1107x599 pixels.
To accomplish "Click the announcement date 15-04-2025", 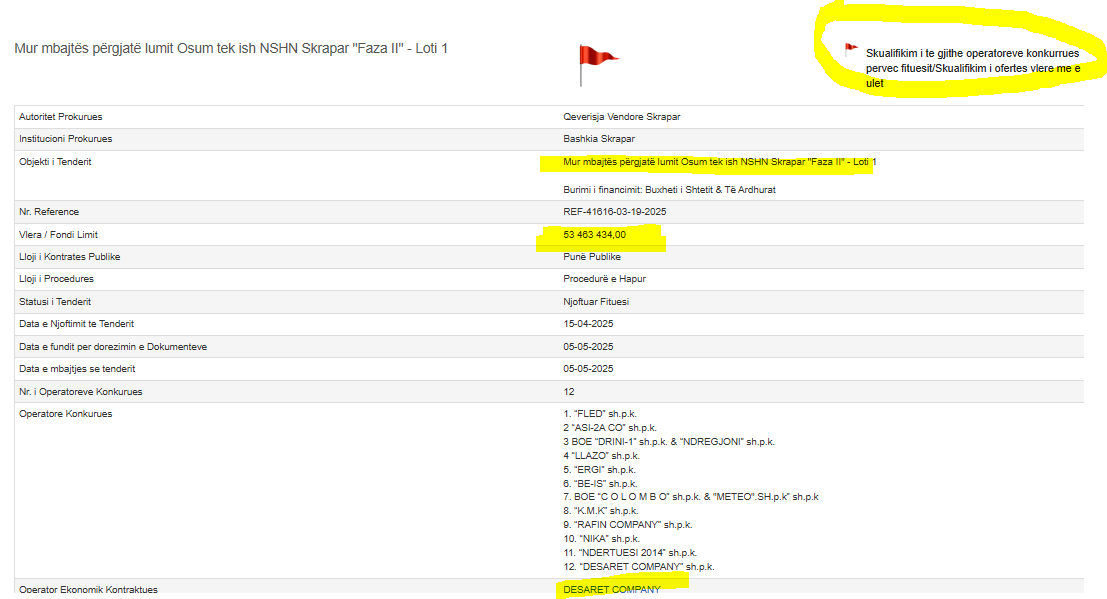I will tap(588, 324).
